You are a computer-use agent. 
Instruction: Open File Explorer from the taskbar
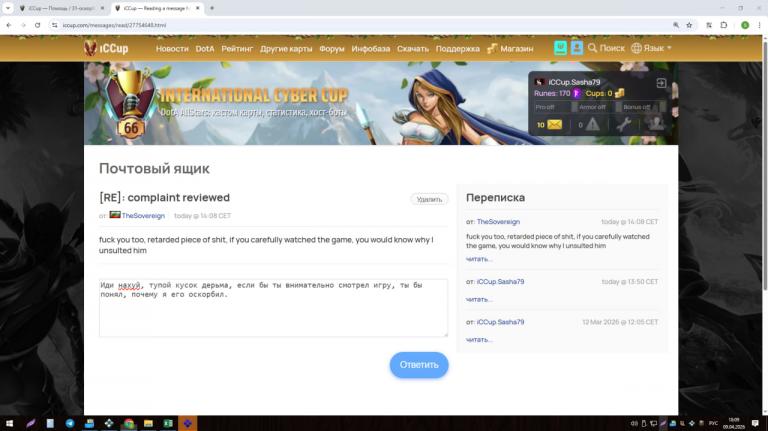click(148, 423)
